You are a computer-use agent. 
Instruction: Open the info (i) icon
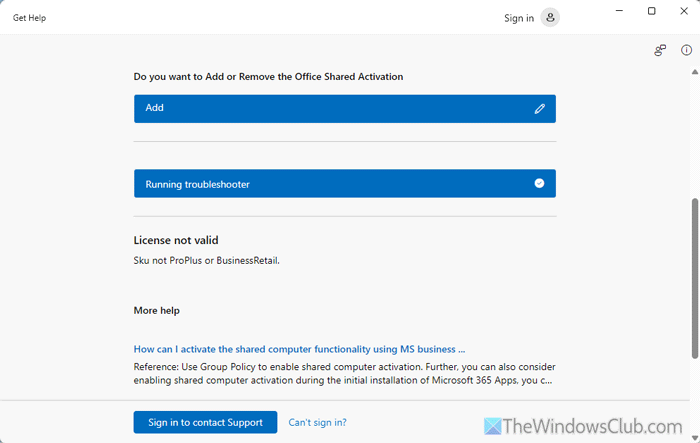point(687,50)
